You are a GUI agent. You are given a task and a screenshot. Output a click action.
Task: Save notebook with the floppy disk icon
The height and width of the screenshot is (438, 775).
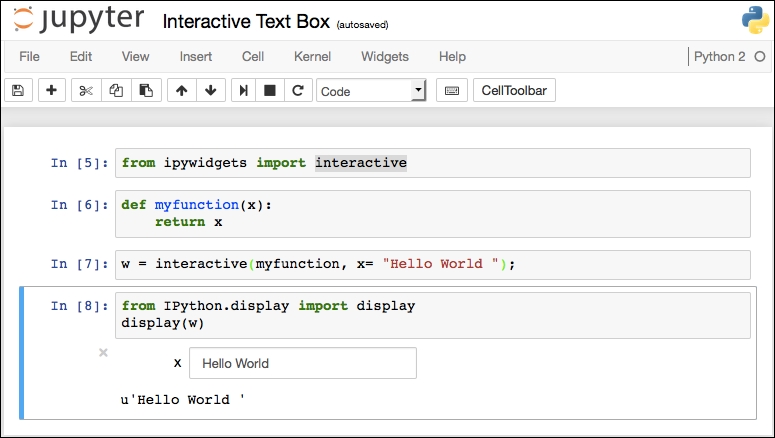18,90
